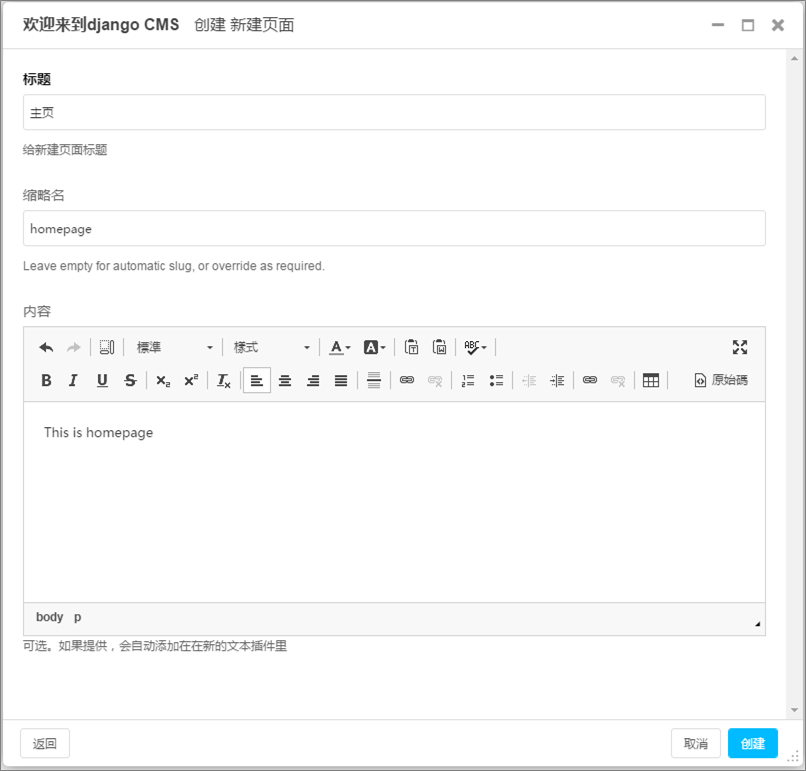Screen dimensions: 806x771
Task: Insert a numbered list
Action: click(x=468, y=380)
